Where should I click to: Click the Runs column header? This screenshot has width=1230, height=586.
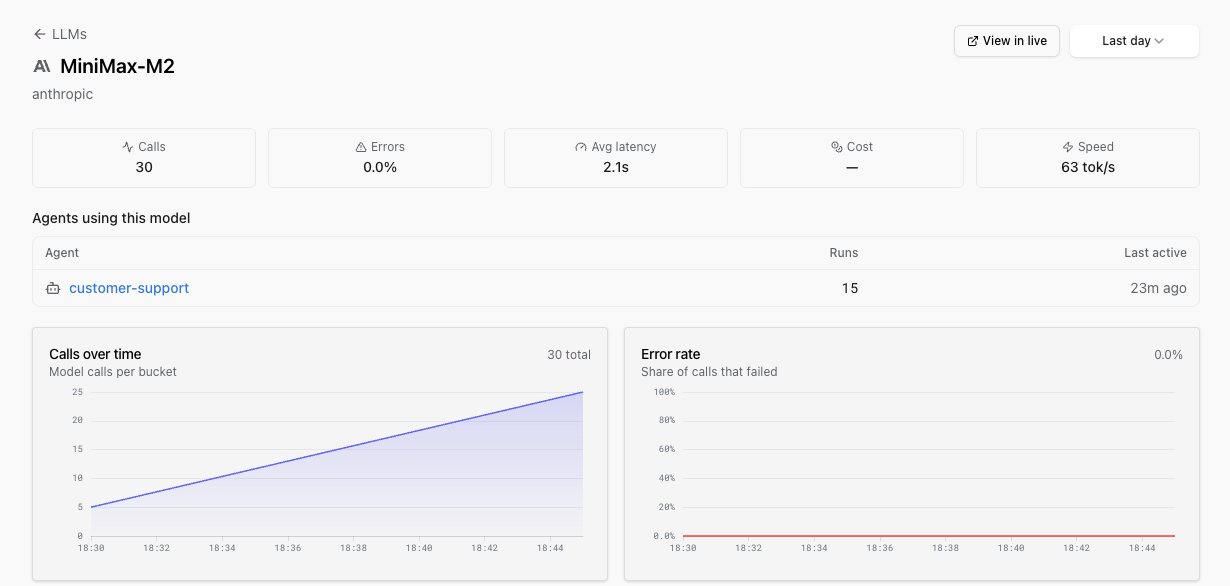(844, 253)
